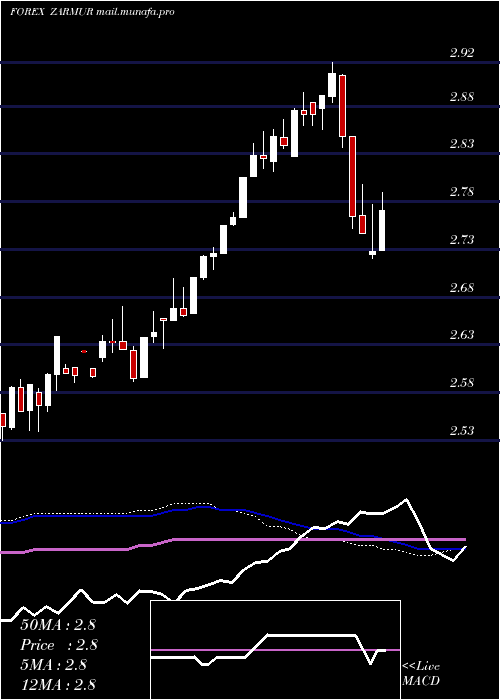Viewport: 500px width, 700px height.
Task: Click the 2.63 price axis label
Action: click(462, 334)
